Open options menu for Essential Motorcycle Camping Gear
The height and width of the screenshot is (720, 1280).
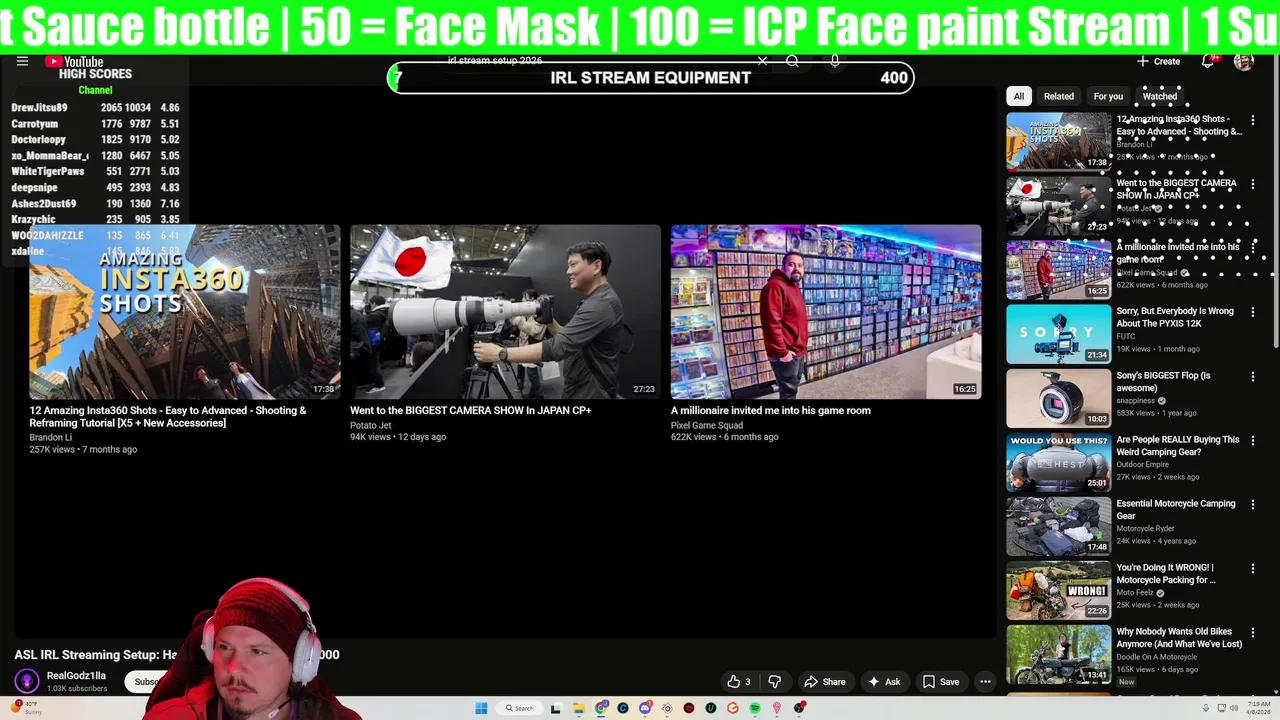pos(1252,504)
